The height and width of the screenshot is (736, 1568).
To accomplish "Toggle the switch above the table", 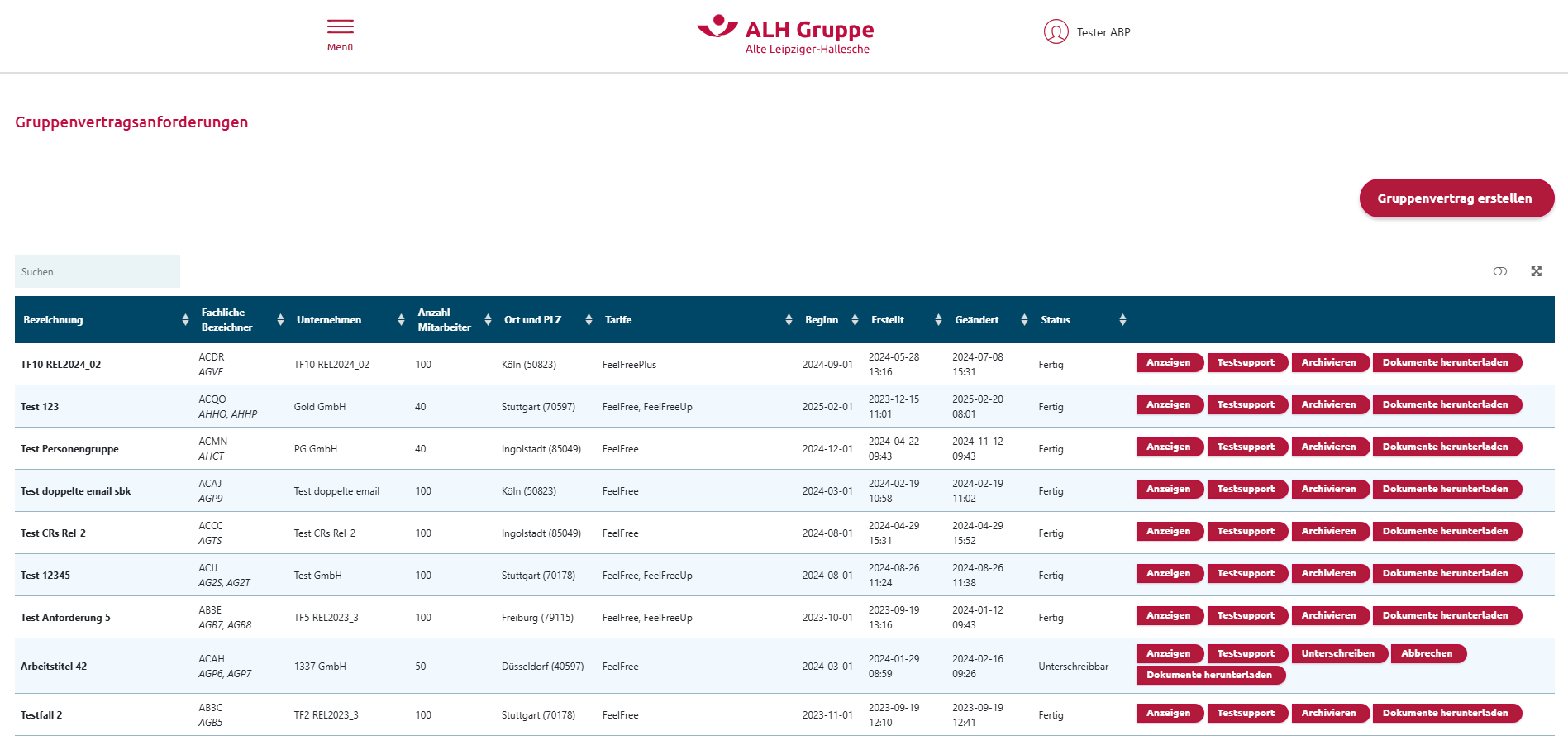I will point(1499,271).
